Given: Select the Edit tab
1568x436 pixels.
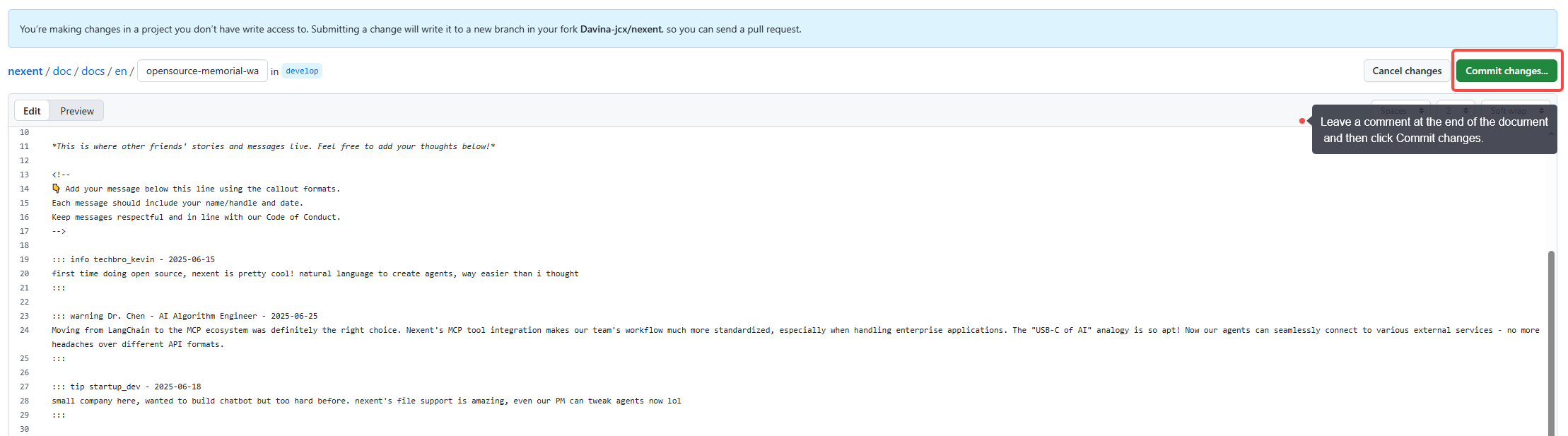Looking at the screenshot, I should [x=32, y=111].
